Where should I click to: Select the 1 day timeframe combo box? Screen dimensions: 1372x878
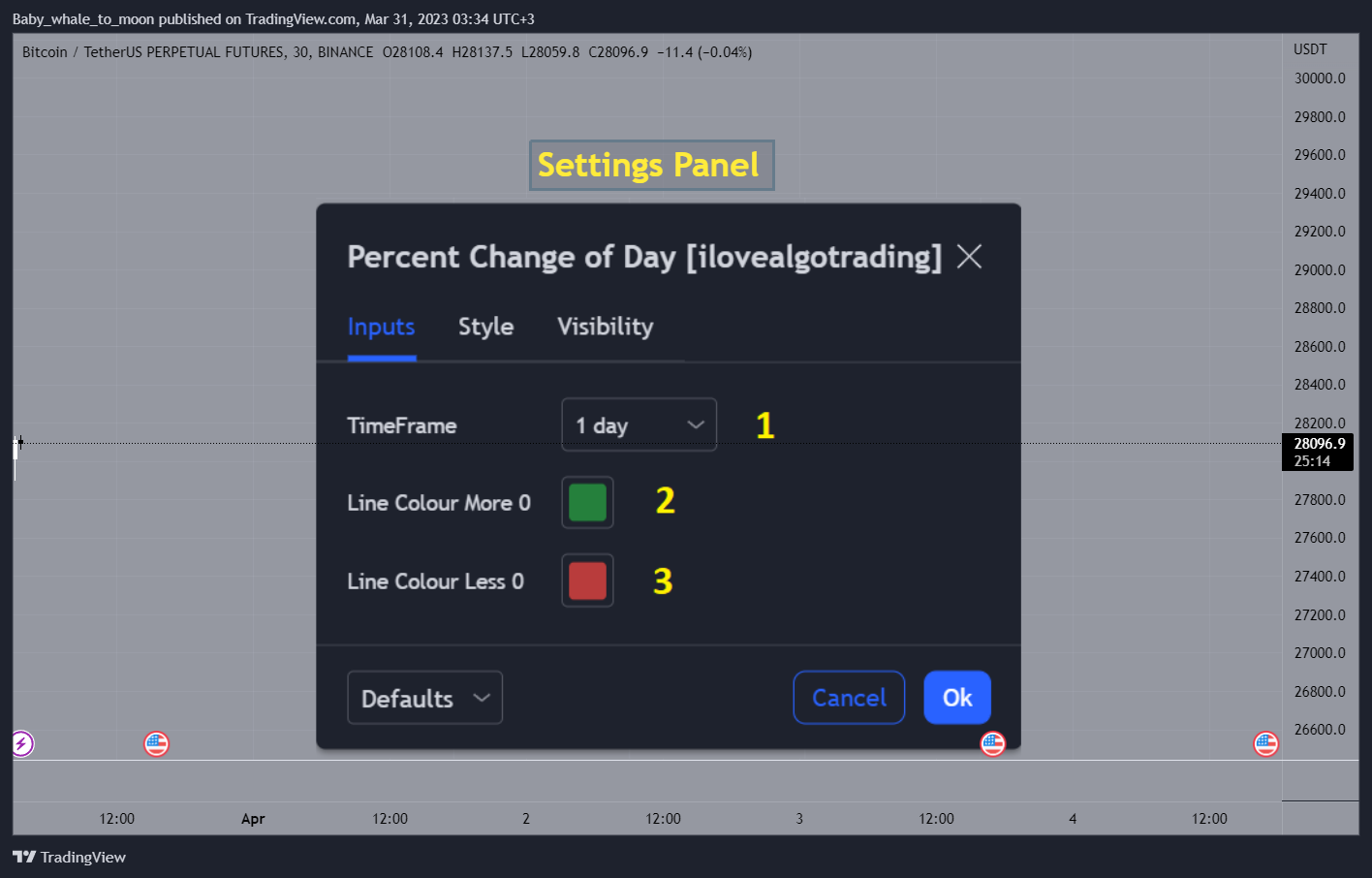coord(639,424)
